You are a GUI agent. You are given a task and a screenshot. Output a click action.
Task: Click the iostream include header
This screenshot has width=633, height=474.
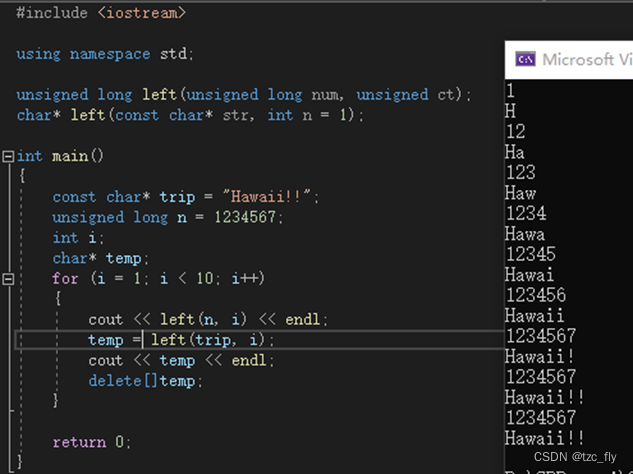(x=142, y=13)
